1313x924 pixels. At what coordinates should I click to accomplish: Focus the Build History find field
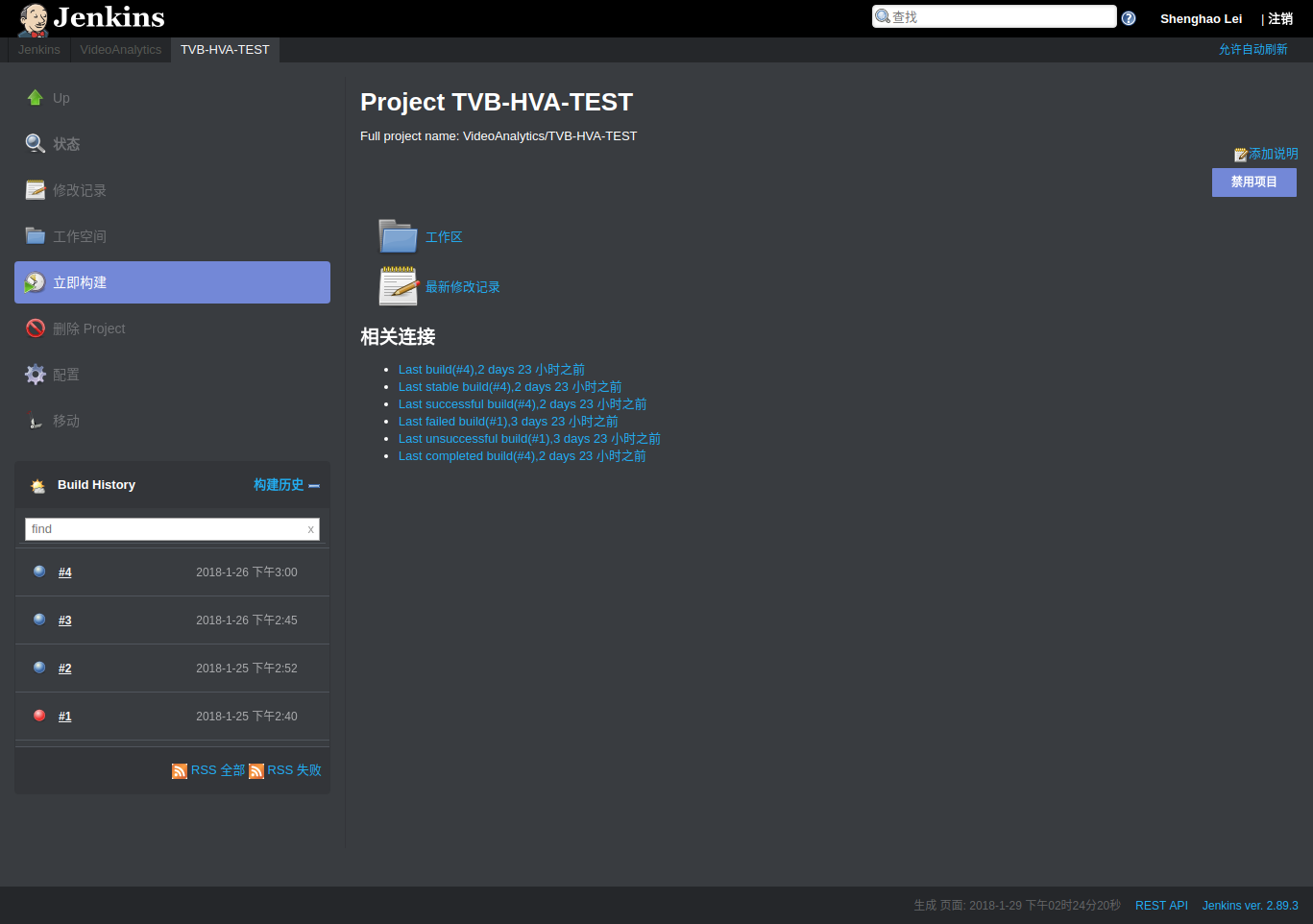(172, 529)
